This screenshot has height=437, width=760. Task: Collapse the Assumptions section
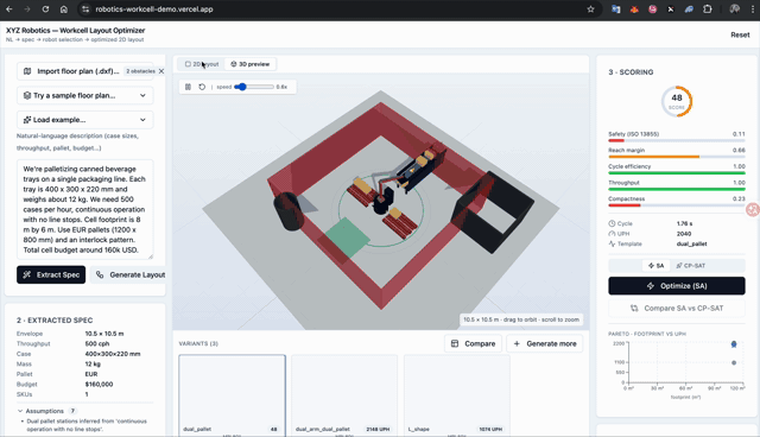(x=45, y=411)
